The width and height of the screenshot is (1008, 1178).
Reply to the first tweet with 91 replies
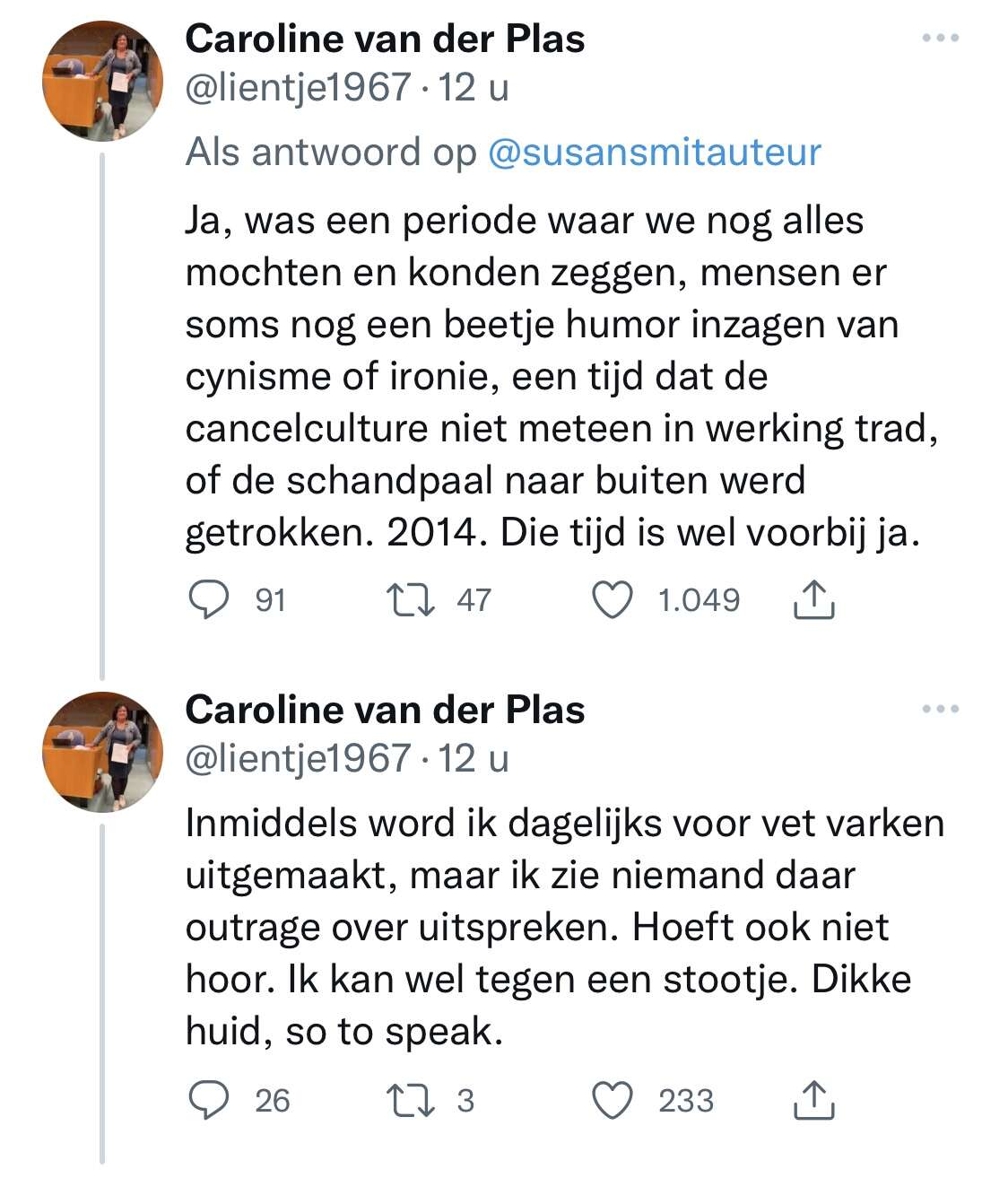point(209,599)
